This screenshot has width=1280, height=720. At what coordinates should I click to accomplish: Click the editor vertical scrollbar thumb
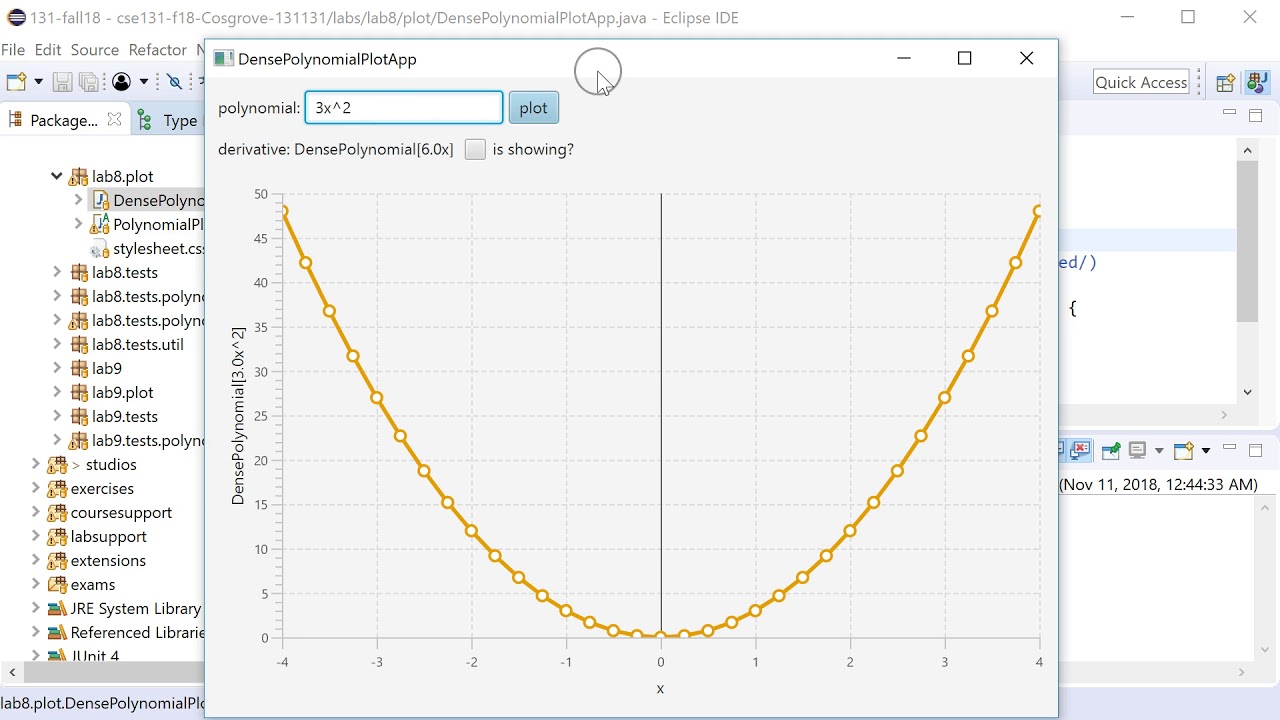point(1247,241)
